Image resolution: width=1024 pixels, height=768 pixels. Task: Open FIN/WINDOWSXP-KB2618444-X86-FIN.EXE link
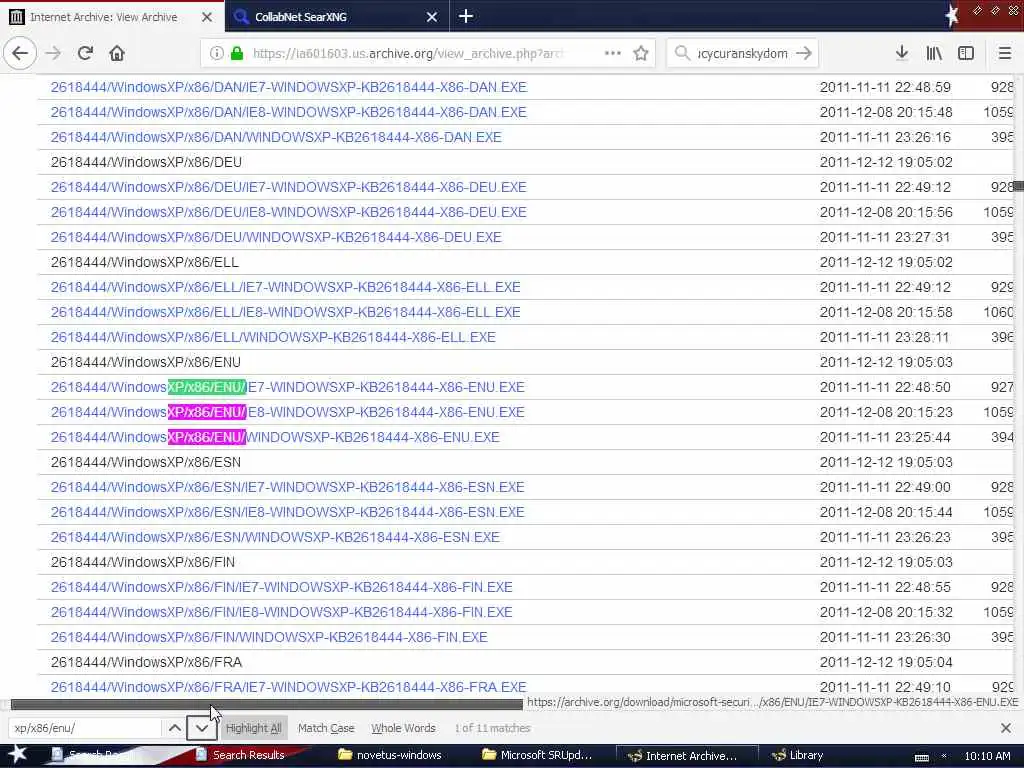pyautogui.click(x=269, y=637)
